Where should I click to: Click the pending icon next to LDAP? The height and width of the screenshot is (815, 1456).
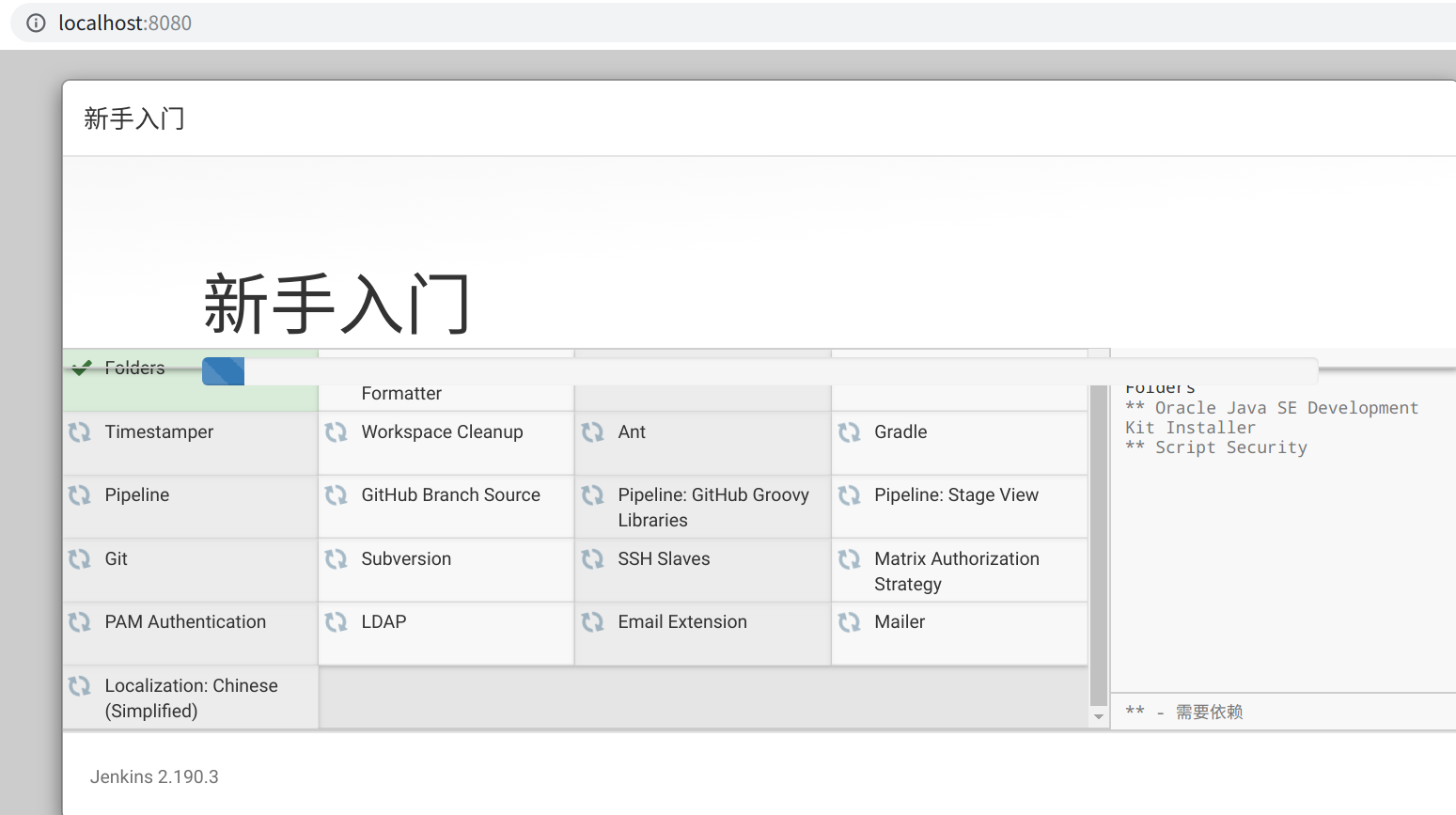pos(337,622)
